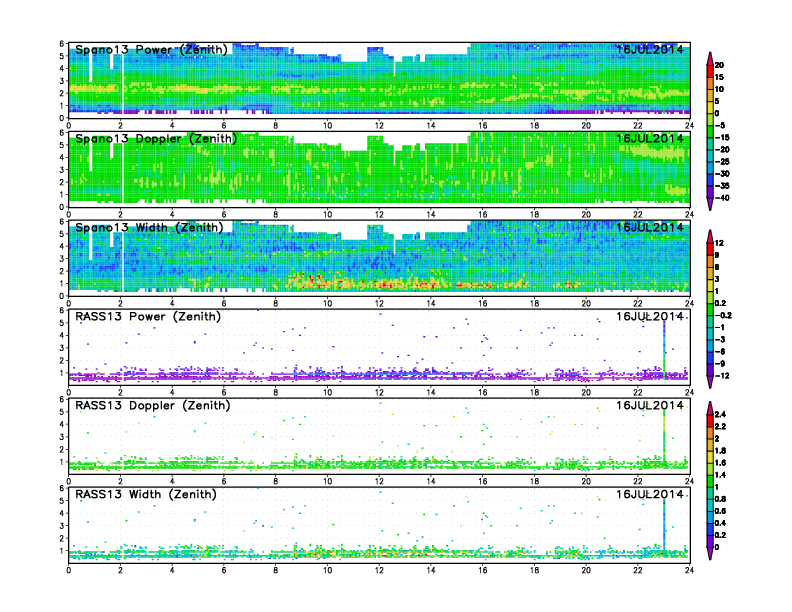Click the 16JUL2014 date in Spano13 Width panel
Viewport: 792px width, 612px height.
pyautogui.click(x=650, y=227)
